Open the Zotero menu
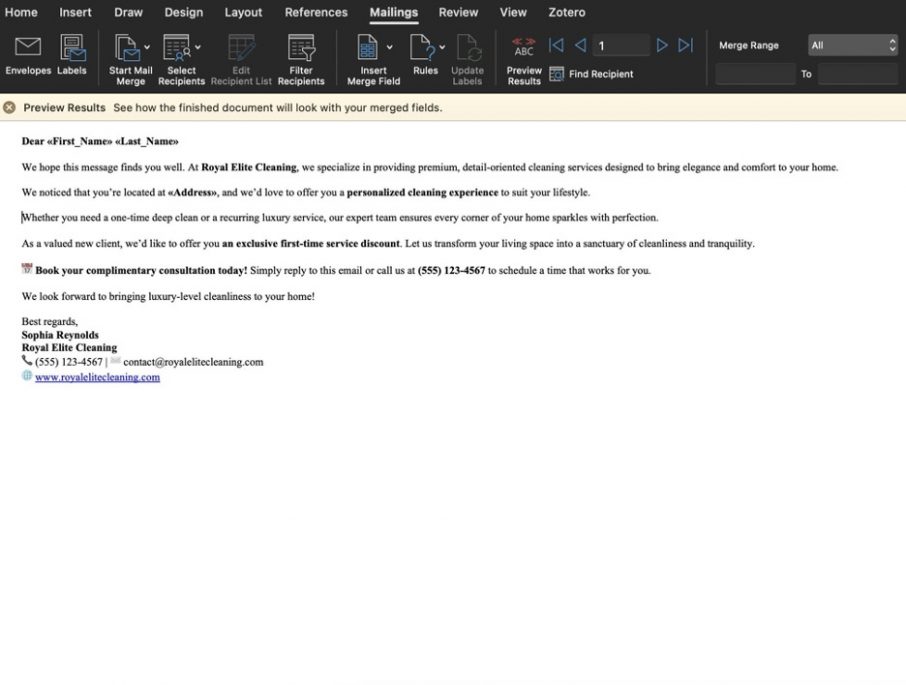 click(x=566, y=12)
